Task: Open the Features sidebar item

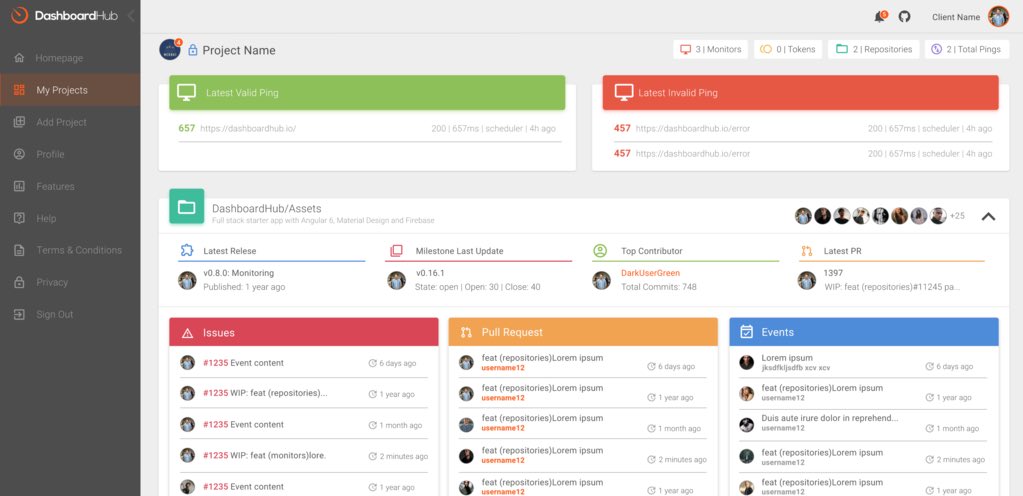Action: click(70, 186)
